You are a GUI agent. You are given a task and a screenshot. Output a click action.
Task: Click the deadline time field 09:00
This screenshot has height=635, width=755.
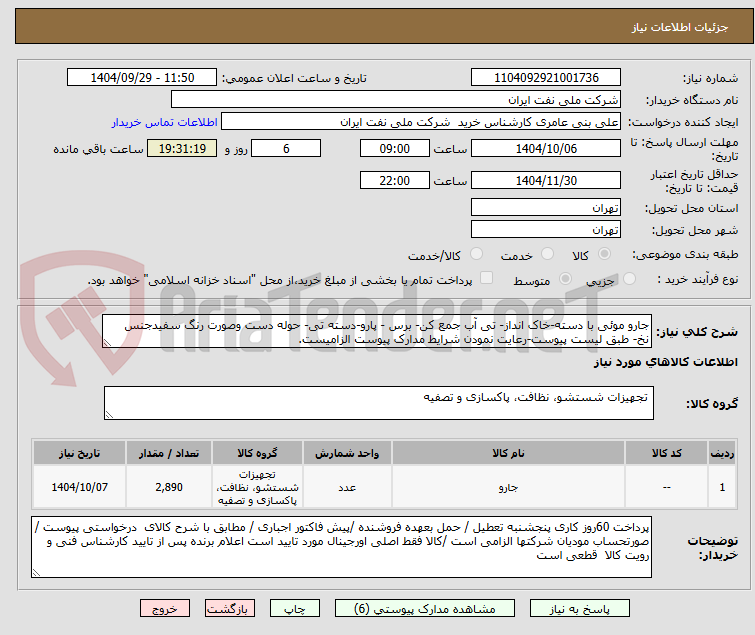395,148
